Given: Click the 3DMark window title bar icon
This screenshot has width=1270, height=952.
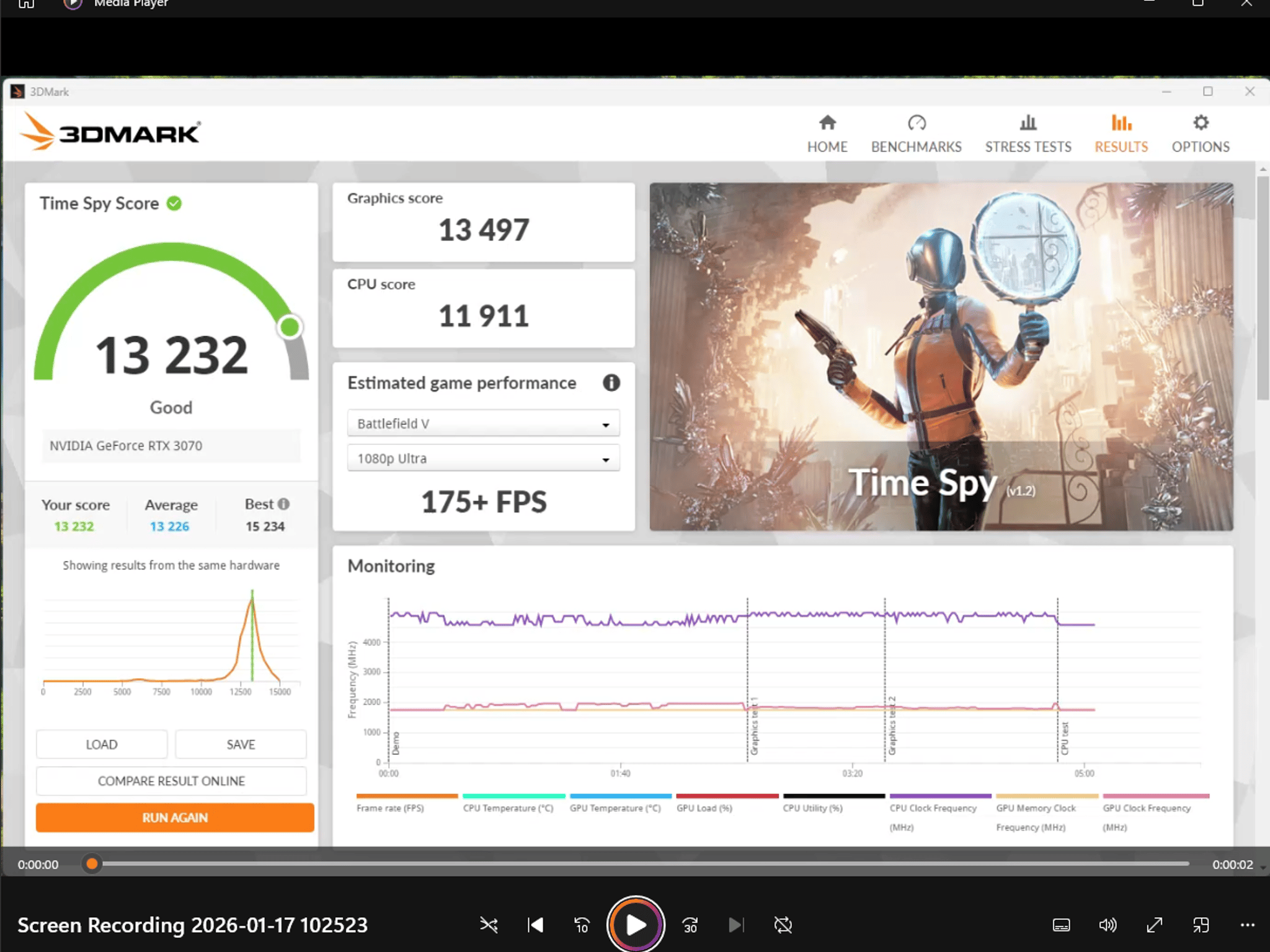Looking at the screenshot, I should tap(17, 92).
